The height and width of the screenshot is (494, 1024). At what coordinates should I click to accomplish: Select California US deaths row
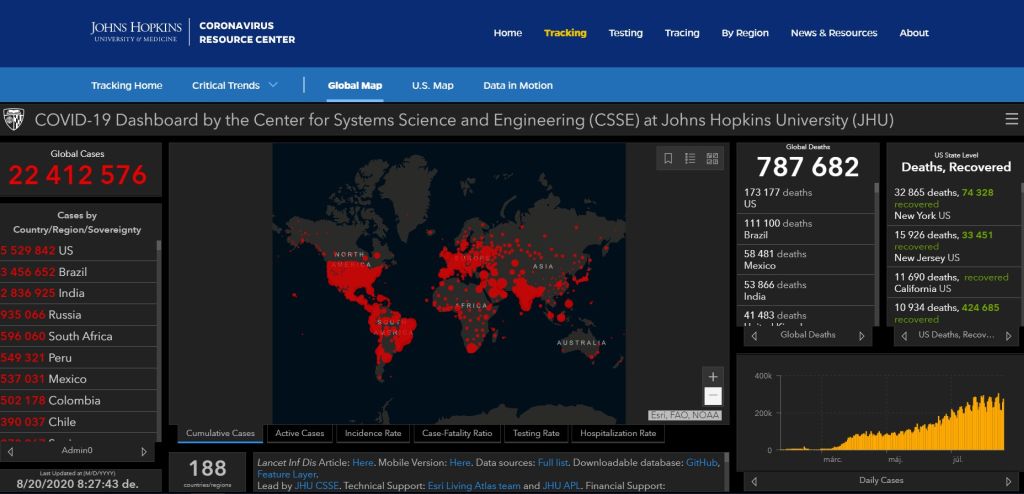click(953, 283)
